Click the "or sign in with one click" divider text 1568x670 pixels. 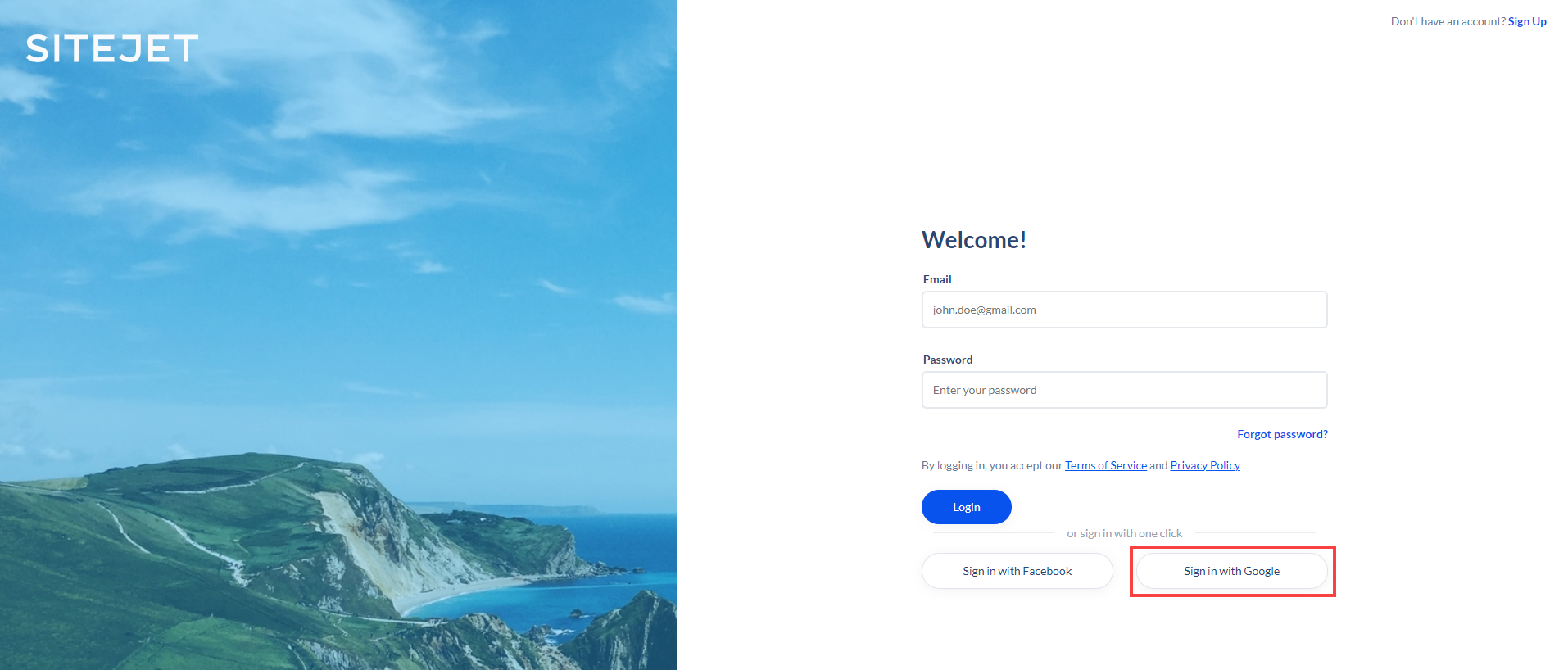[x=1124, y=533]
